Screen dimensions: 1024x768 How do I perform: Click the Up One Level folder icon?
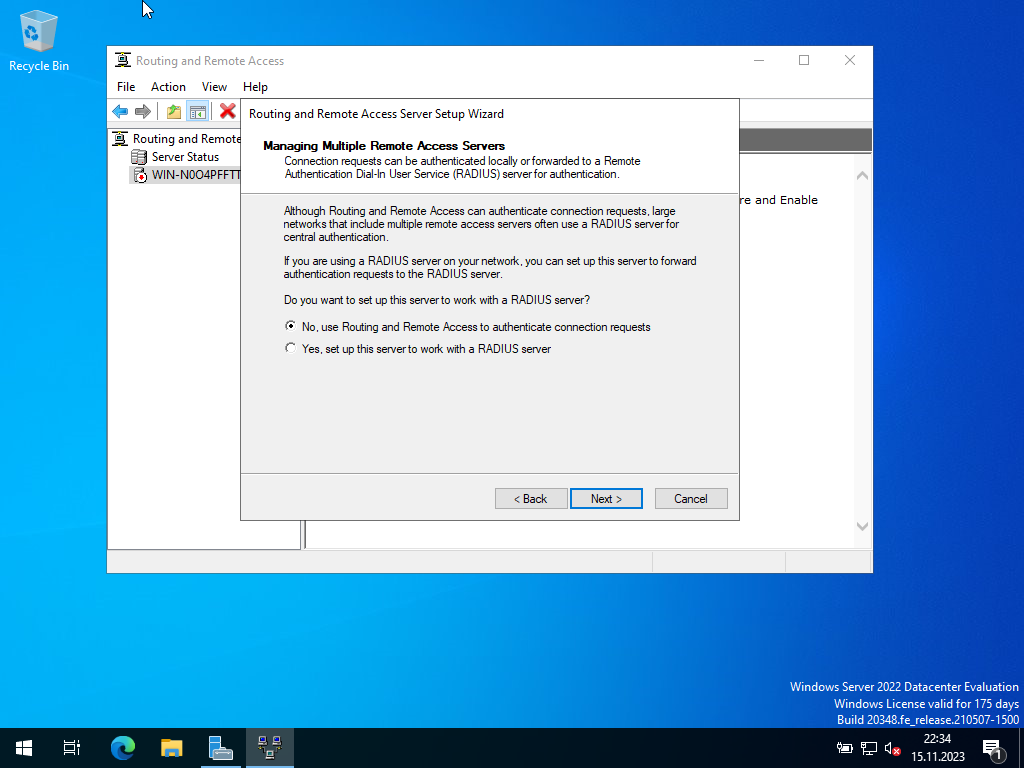[x=174, y=111]
